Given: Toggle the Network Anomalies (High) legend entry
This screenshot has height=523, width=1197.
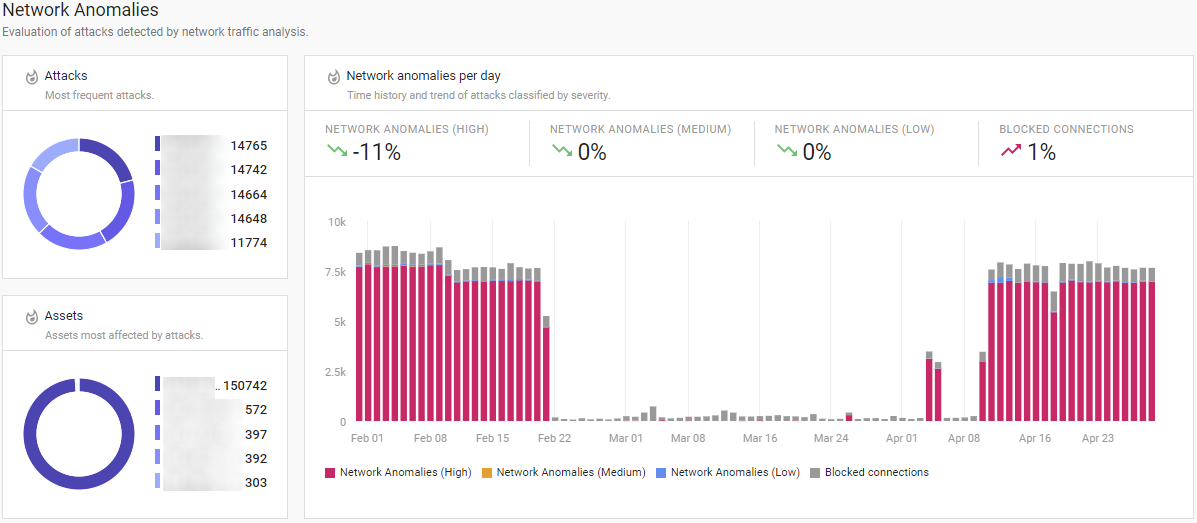Looking at the screenshot, I should 397,472.
